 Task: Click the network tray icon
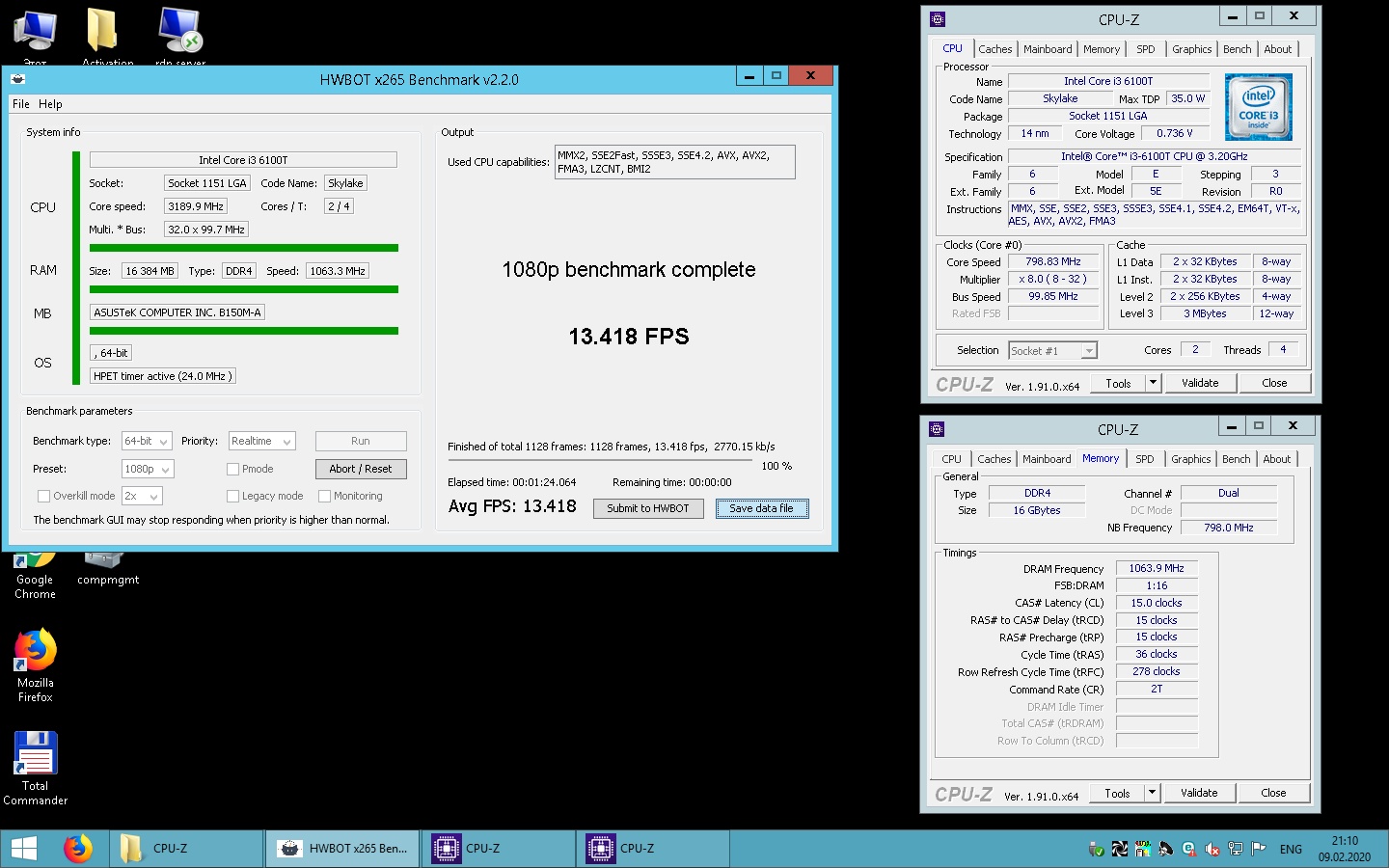coord(1236,849)
